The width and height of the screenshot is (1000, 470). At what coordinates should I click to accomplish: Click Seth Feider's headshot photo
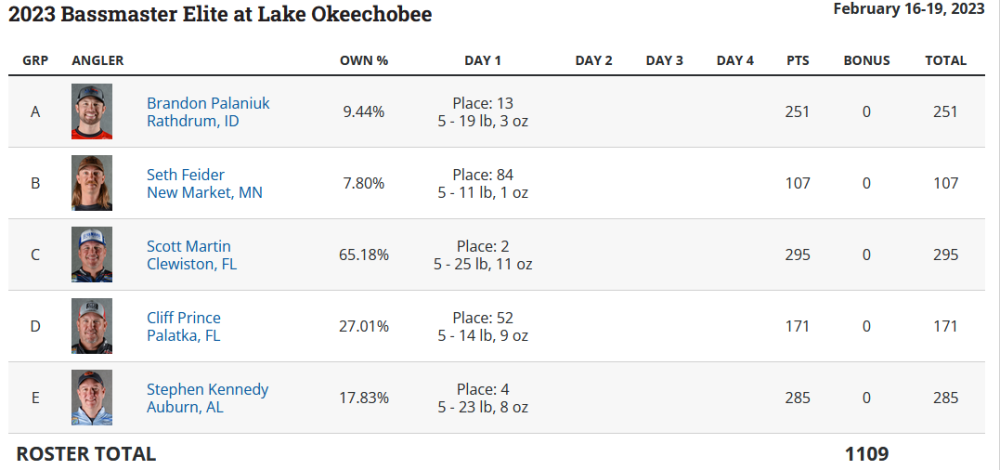click(92, 182)
